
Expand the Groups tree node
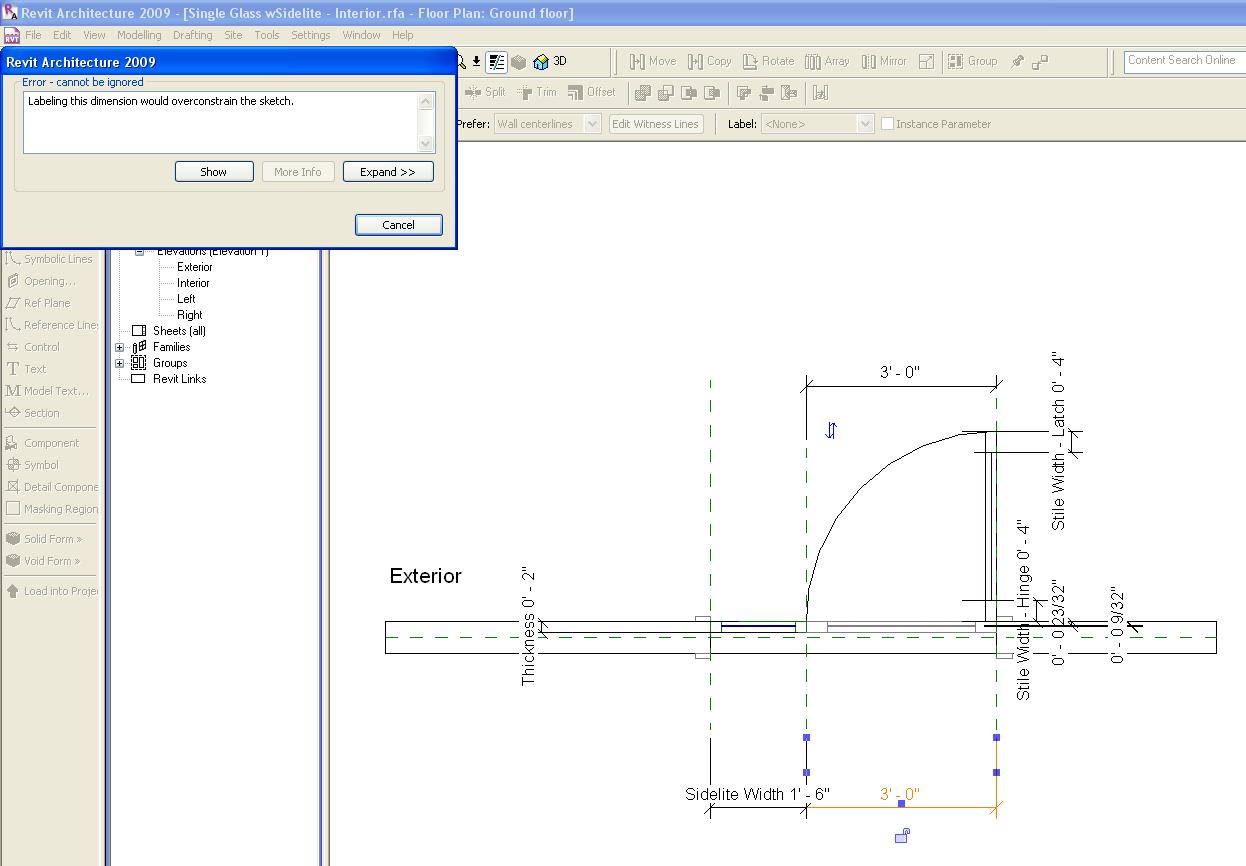tap(120, 363)
